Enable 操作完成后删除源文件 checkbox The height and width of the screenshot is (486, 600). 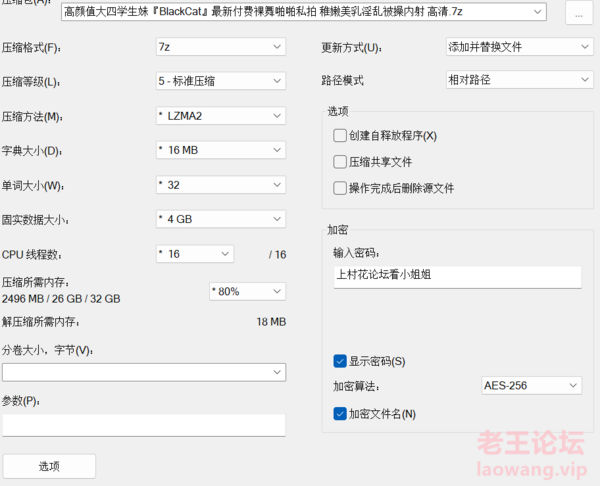[x=340, y=187]
